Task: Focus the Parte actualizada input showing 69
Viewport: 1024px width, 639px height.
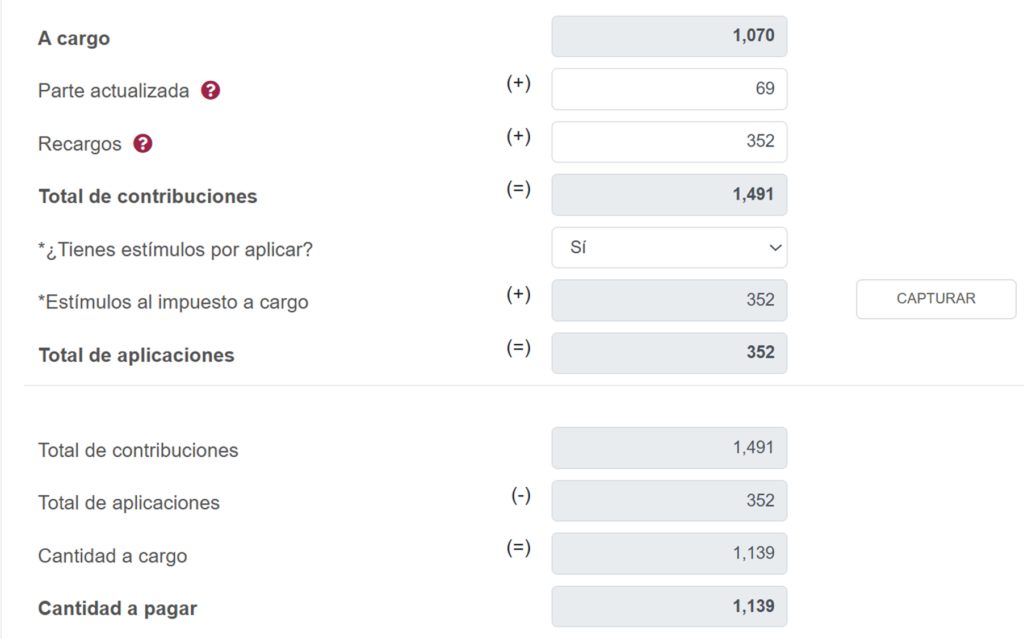Action: point(669,89)
